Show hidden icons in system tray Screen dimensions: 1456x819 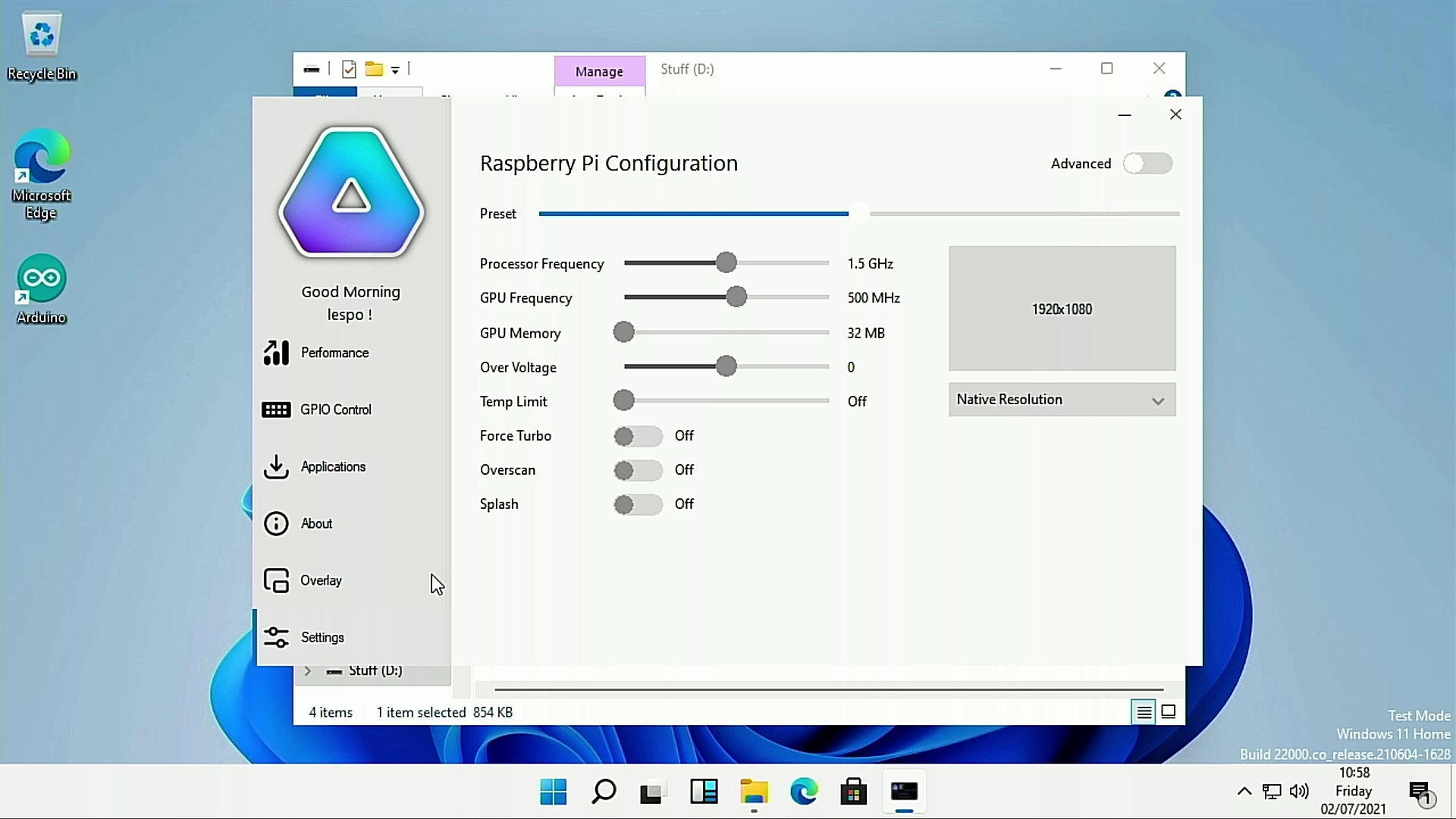point(1244,792)
